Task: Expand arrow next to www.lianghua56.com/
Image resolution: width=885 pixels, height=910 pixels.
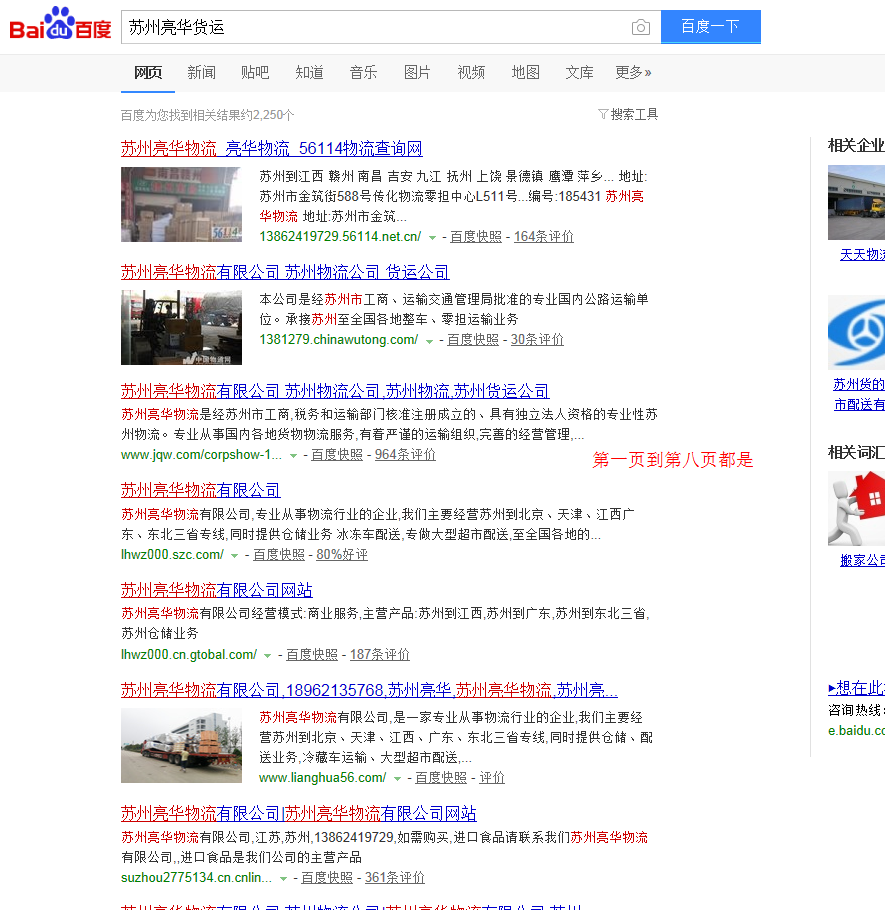Action: 397,778
